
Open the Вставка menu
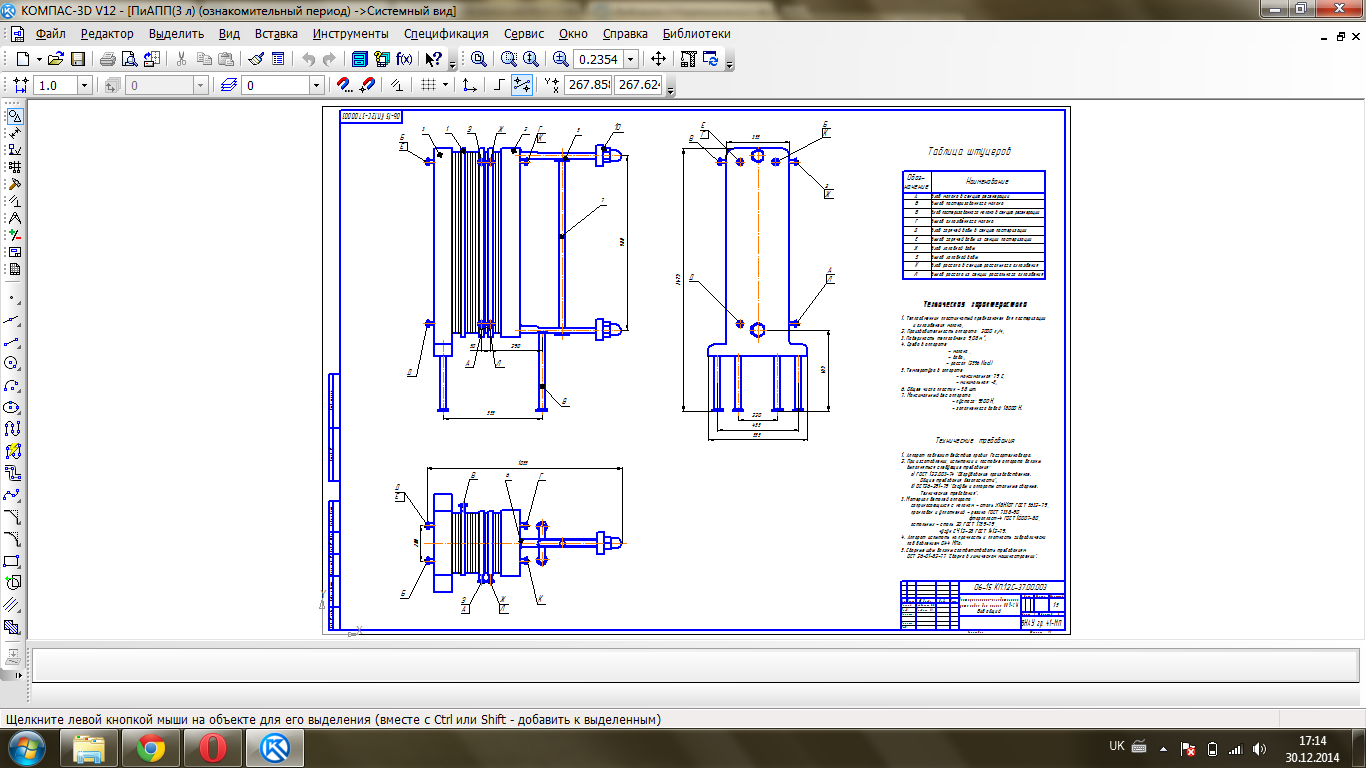click(276, 33)
